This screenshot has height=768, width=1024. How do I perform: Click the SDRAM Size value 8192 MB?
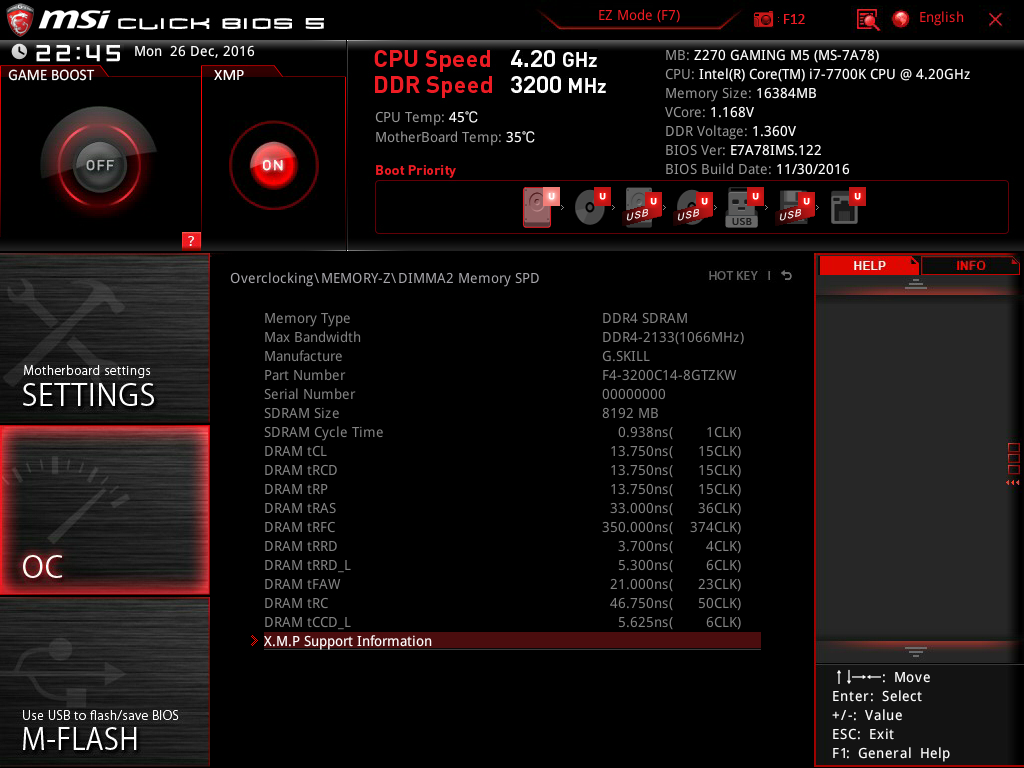[630, 413]
